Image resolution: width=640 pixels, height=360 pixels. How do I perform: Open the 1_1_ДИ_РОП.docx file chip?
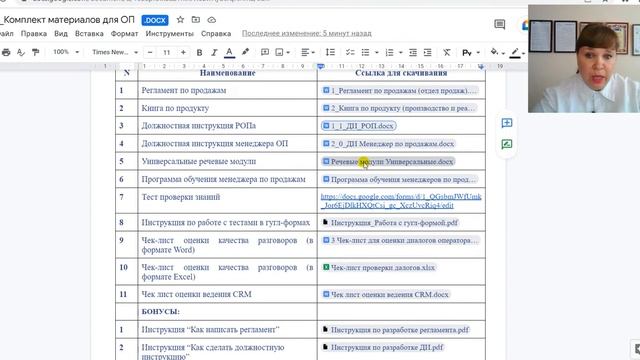pyautogui.click(x=359, y=126)
